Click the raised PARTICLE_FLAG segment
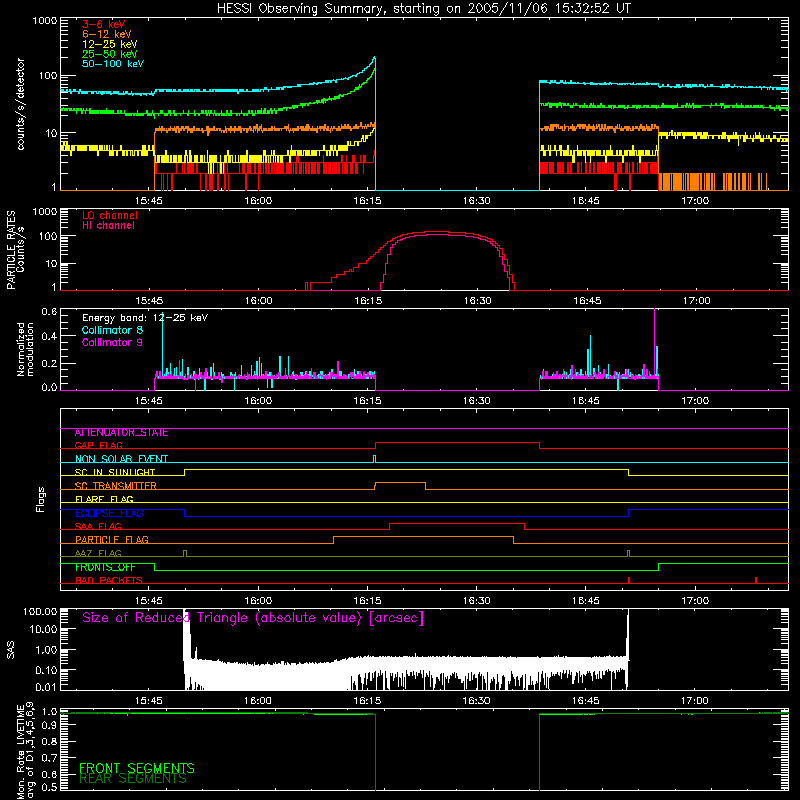The width and height of the screenshot is (800, 800). [423, 536]
